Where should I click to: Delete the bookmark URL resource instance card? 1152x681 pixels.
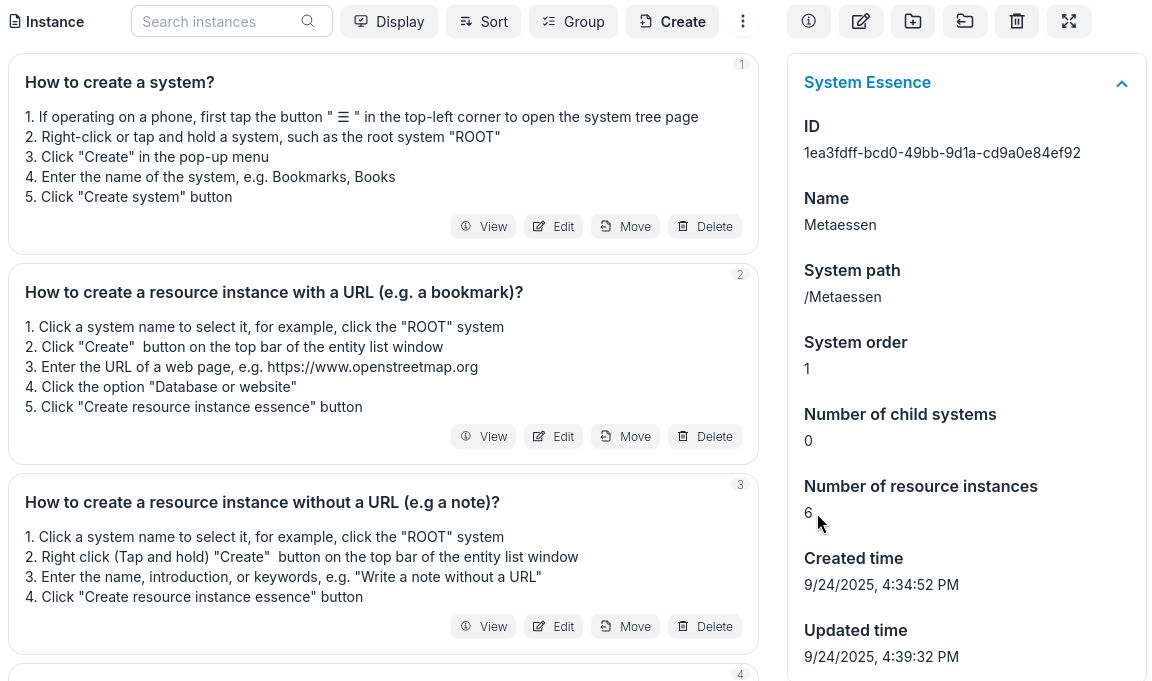pyautogui.click(x=704, y=437)
